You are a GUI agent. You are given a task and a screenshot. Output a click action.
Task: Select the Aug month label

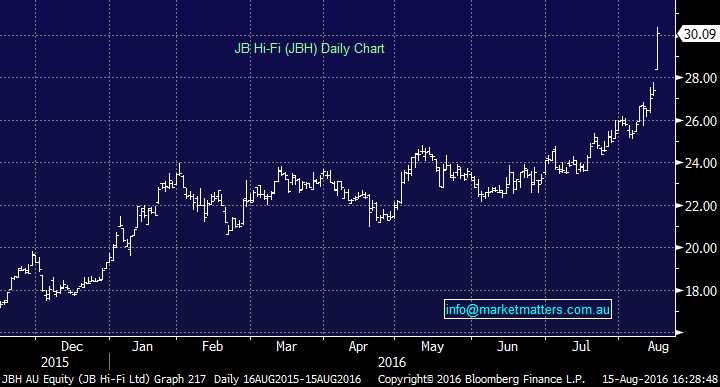pos(658,347)
